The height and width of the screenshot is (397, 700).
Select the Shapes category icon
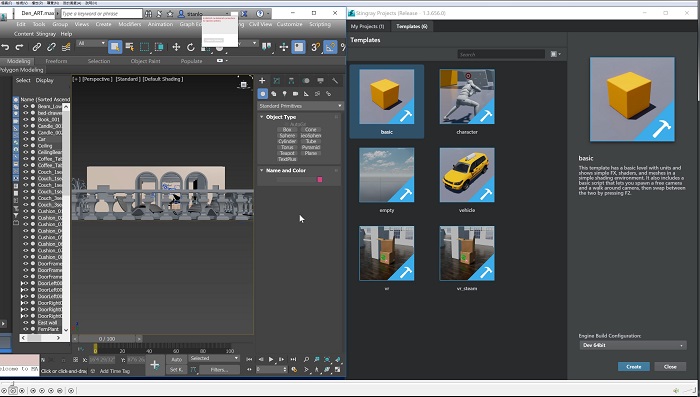(274, 94)
